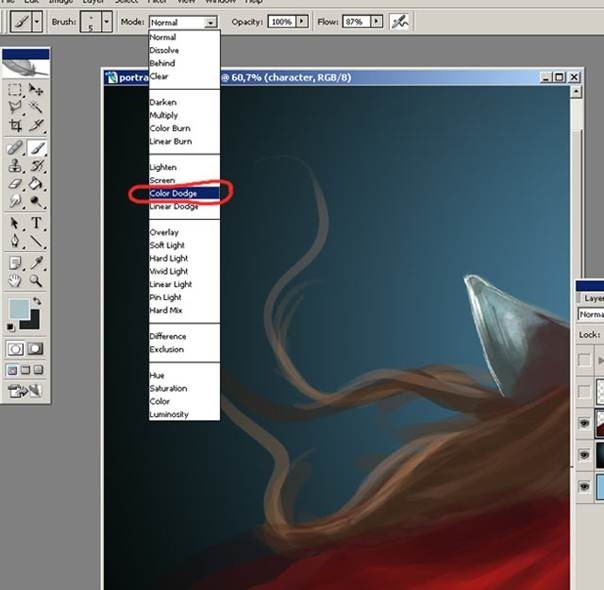Viewport: 604px width, 590px height.
Task: Select the dark gradient layer thumbnail
Action: coord(600,455)
